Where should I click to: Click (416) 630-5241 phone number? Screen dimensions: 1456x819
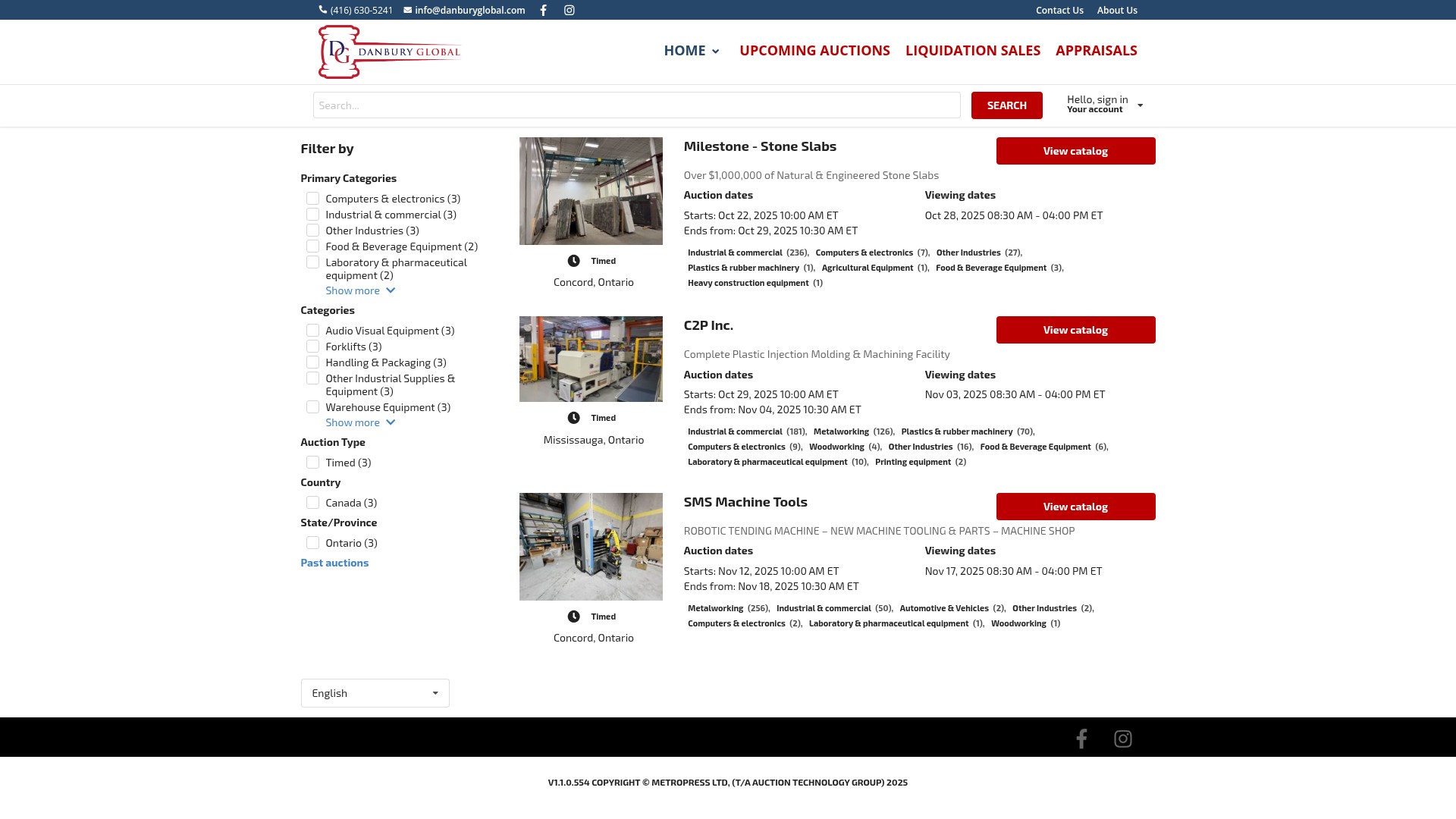pos(362,10)
